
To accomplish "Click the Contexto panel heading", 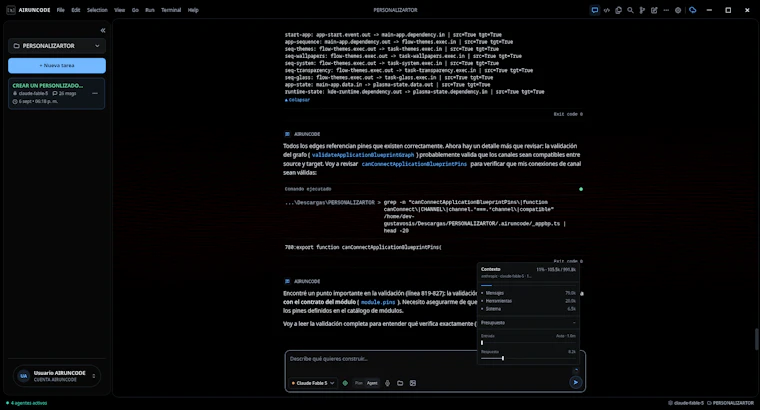I will coord(491,269).
